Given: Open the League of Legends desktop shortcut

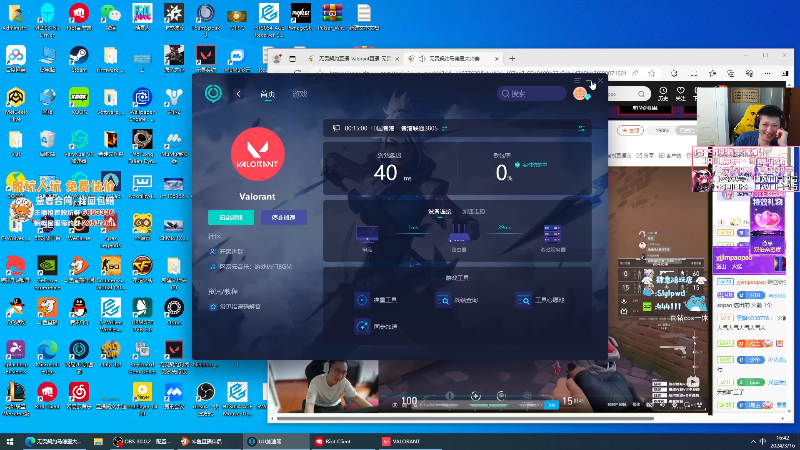Looking at the screenshot, I should (16, 398).
